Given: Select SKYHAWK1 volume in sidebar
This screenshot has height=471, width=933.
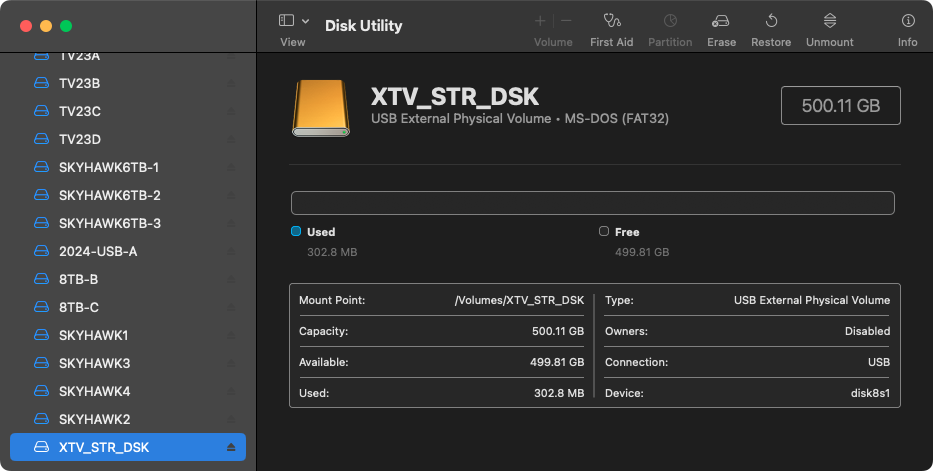Looking at the screenshot, I should 128,335.
